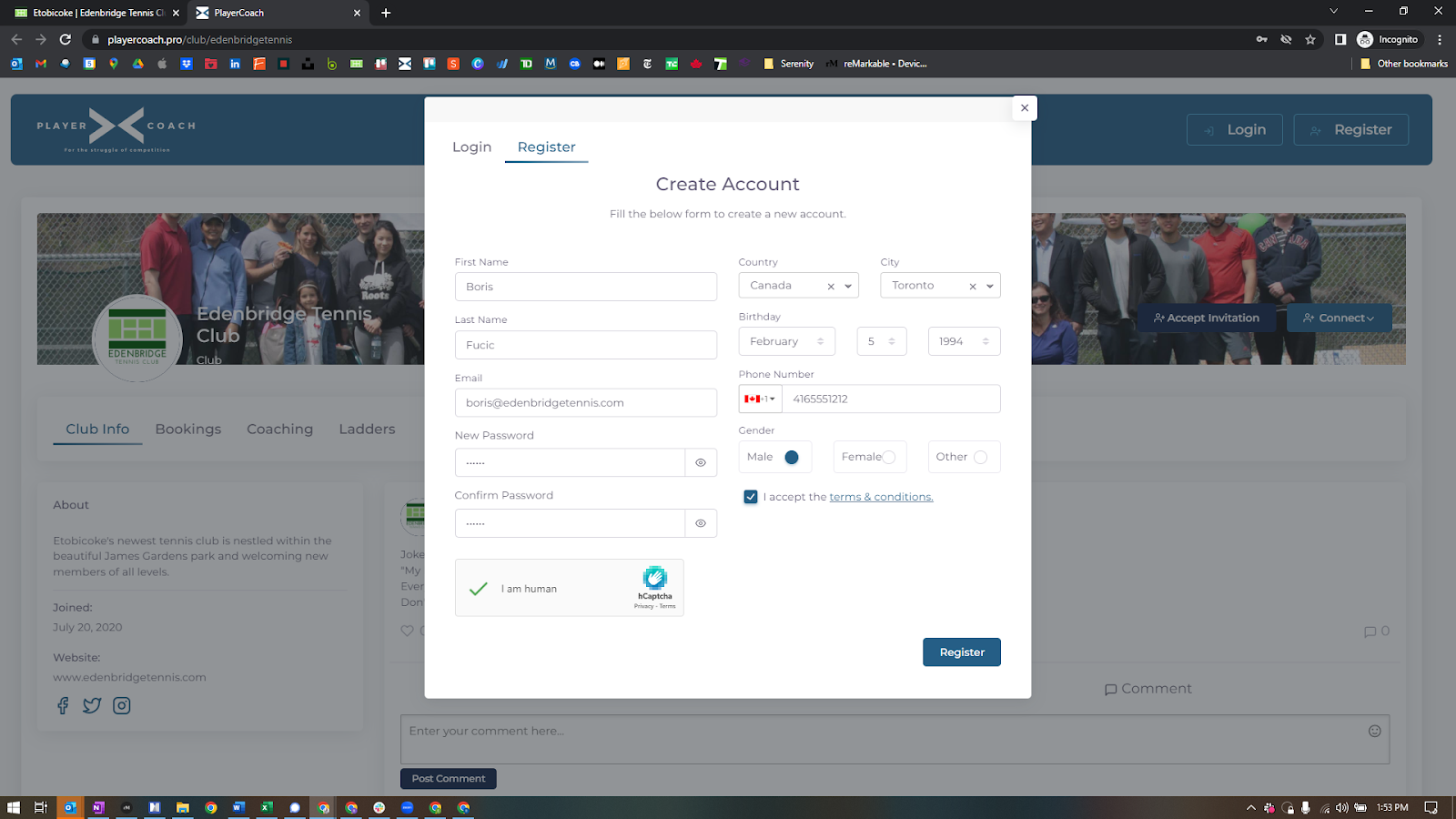Open File Explorer from the taskbar
Image resolution: width=1456 pixels, height=819 pixels.
pos(183,807)
